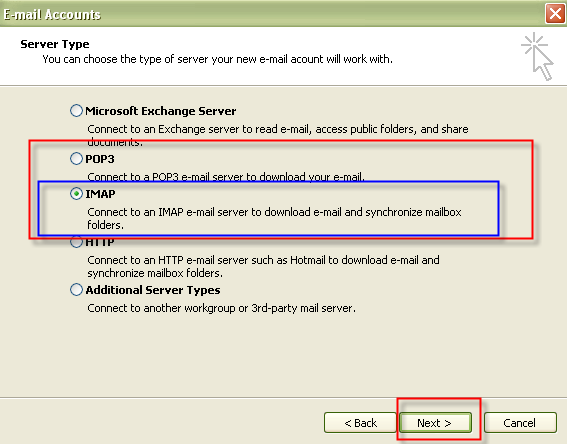
Task: Click the POP3 download e-mail description
Action: tap(226, 177)
